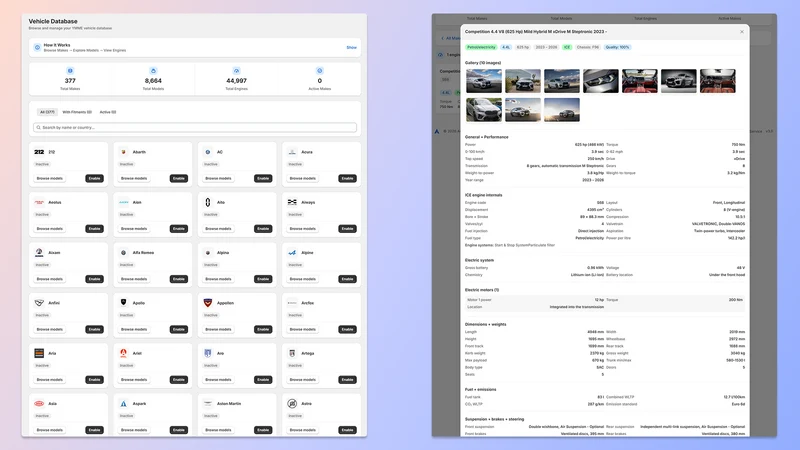Select the All (377) filter tab
The width and height of the screenshot is (800, 450).
click(47, 112)
